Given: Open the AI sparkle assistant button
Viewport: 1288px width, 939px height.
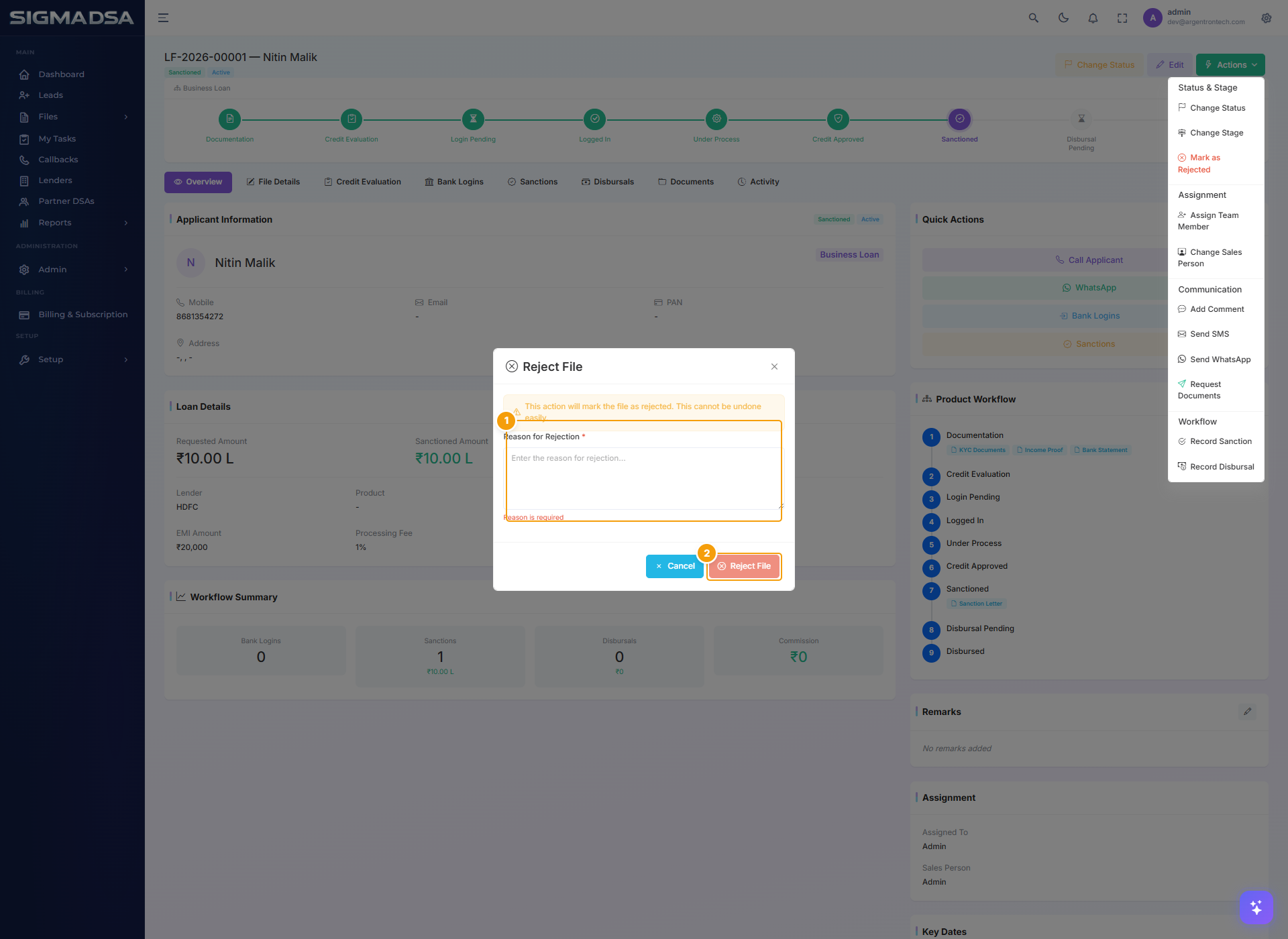Looking at the screenshot, I should pyautogui.click(x=1256, y=907).
